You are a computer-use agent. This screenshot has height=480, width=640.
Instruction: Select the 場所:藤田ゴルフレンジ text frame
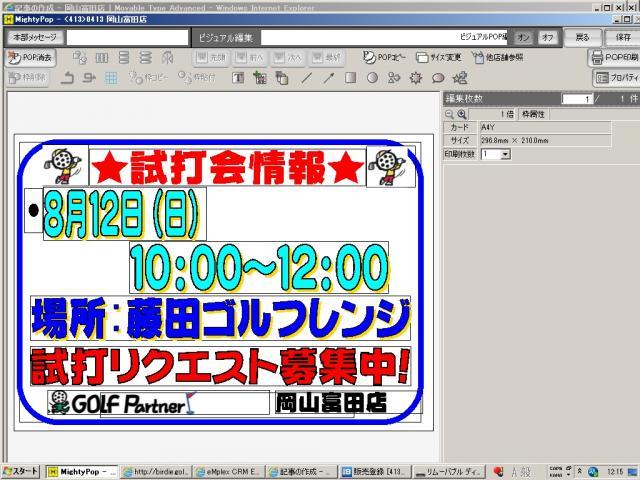pos(220,318)
